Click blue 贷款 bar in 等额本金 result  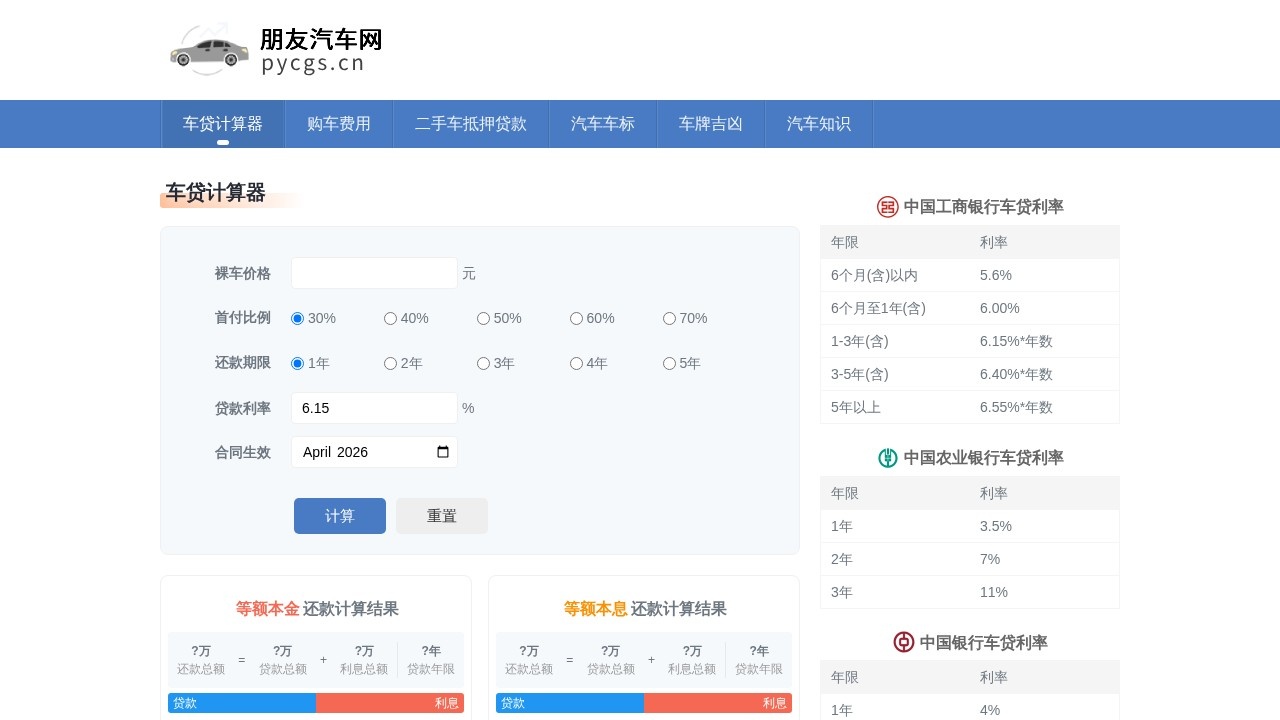[x=242, y=703]
